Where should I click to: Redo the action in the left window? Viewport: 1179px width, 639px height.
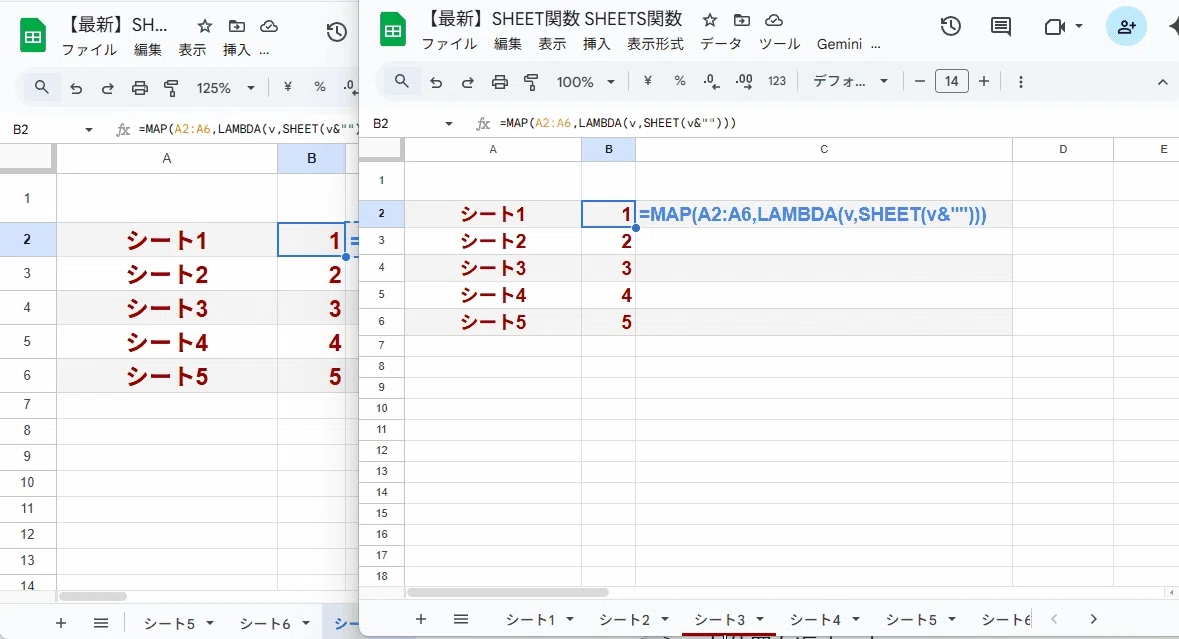click(108, 88)
